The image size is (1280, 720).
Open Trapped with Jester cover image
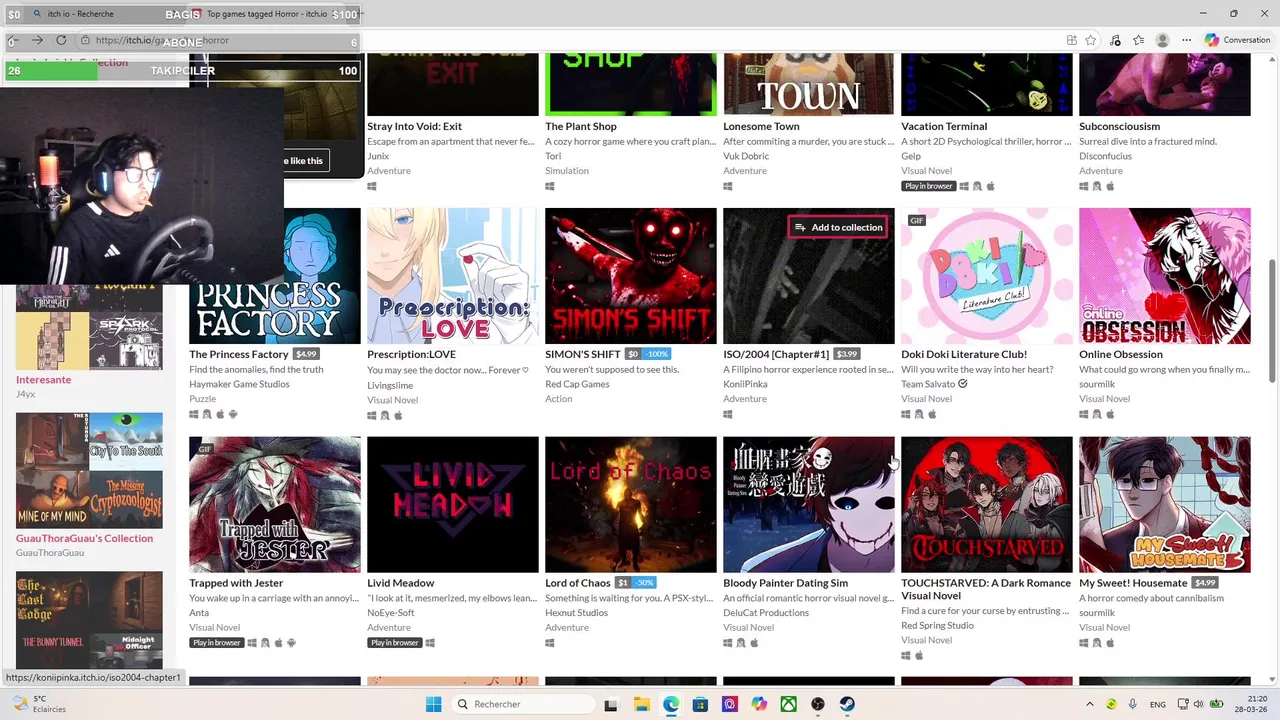coord(275,504)
